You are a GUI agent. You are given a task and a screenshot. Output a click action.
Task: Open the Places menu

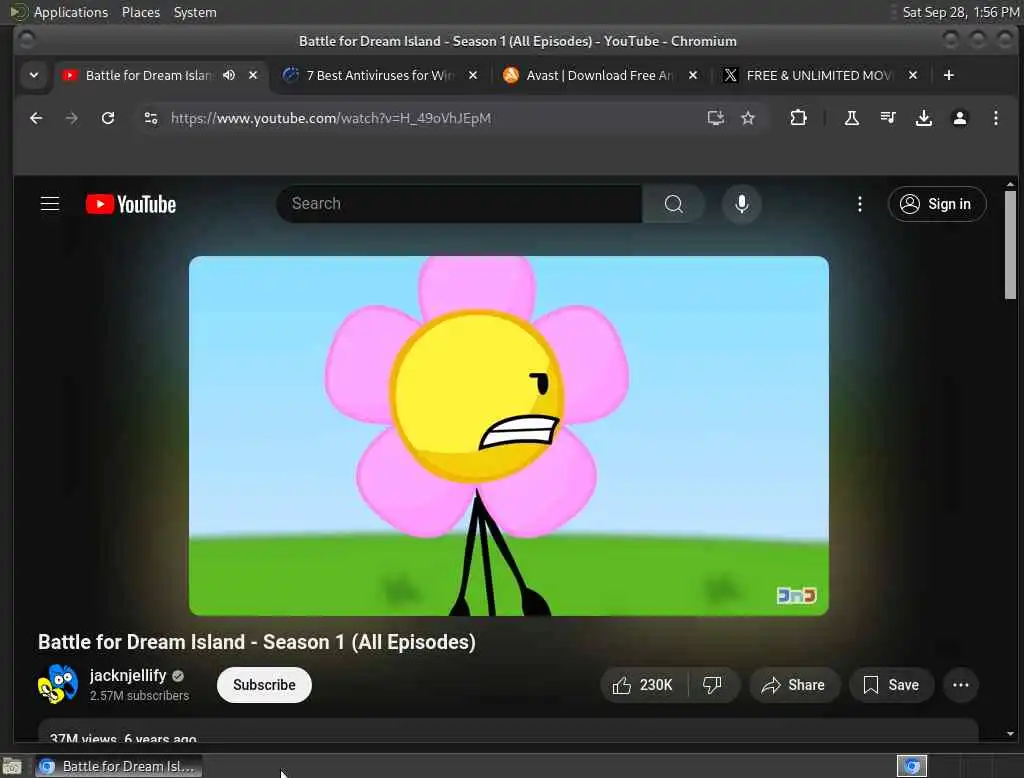click(141, 12)
